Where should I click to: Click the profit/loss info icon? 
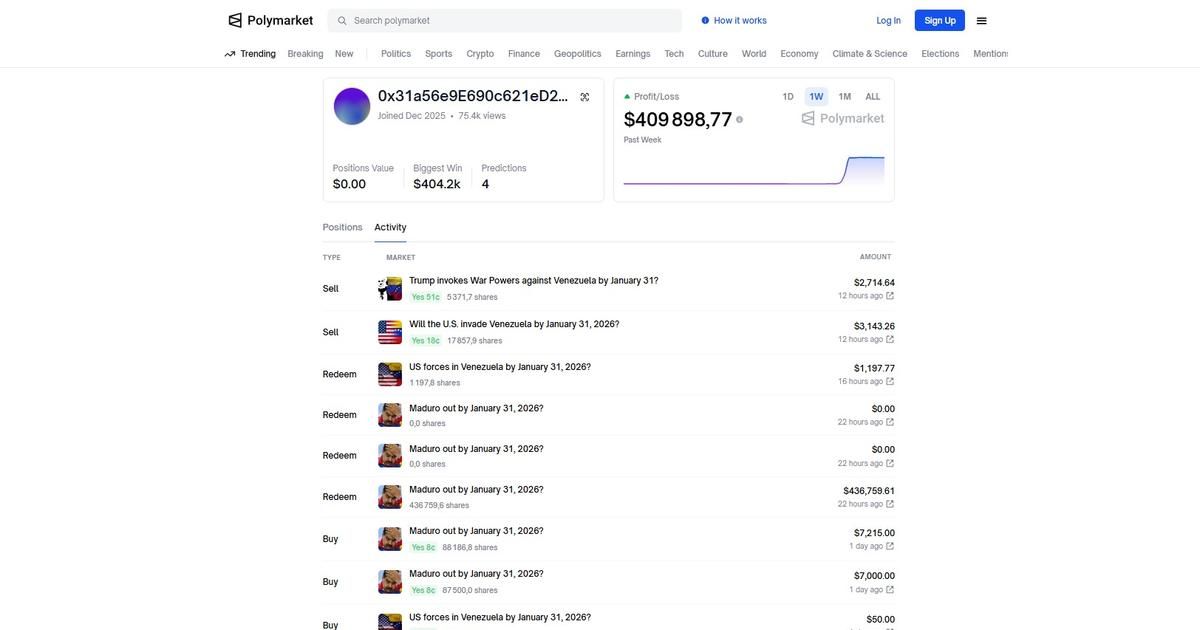740,120
